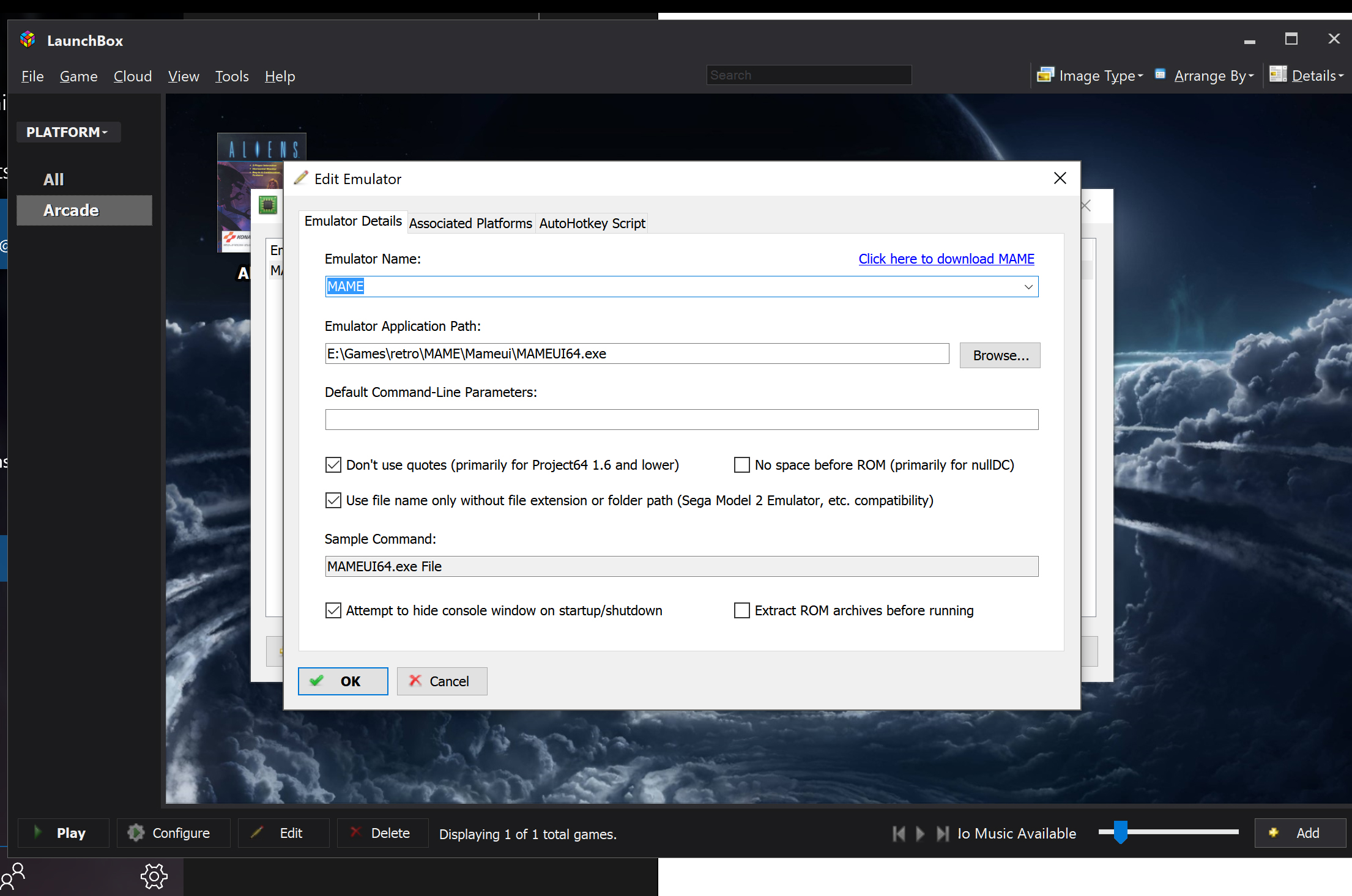Click Browse button for application path
Viewport: 1352px width, 896px height.
1000,355
